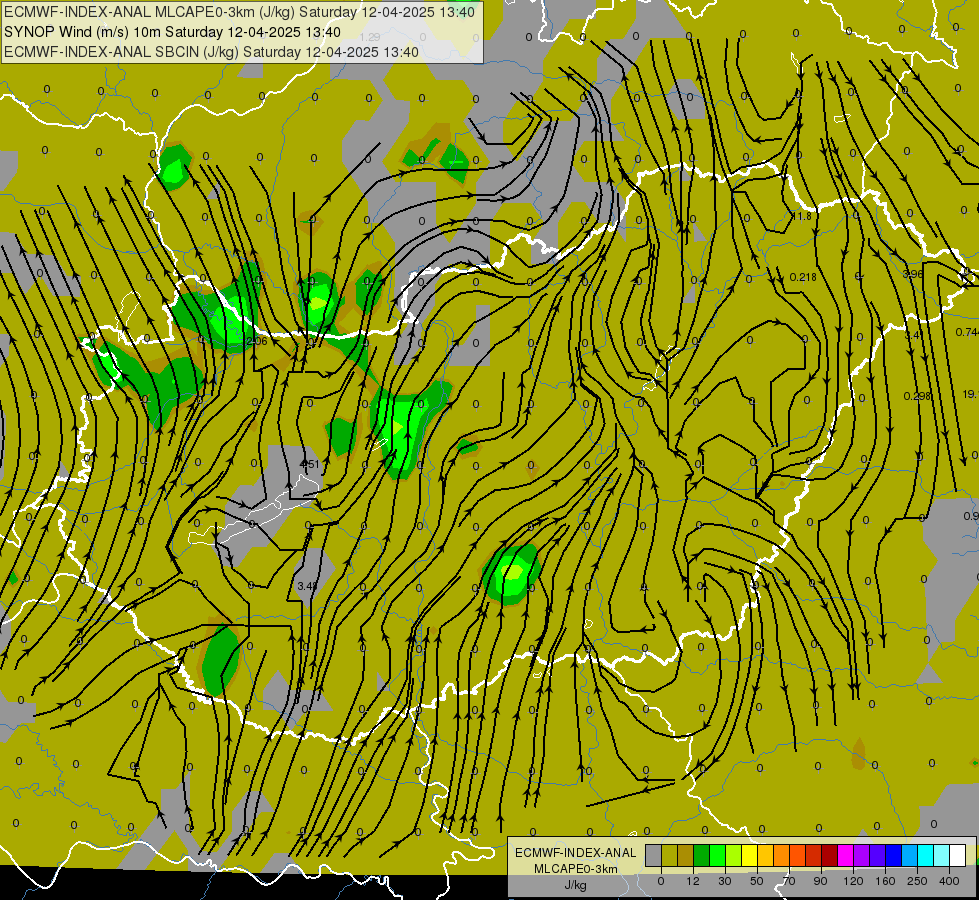Pick the pure yellow legend swatch
Screen dimensions: 979x900
coord(749,855)
